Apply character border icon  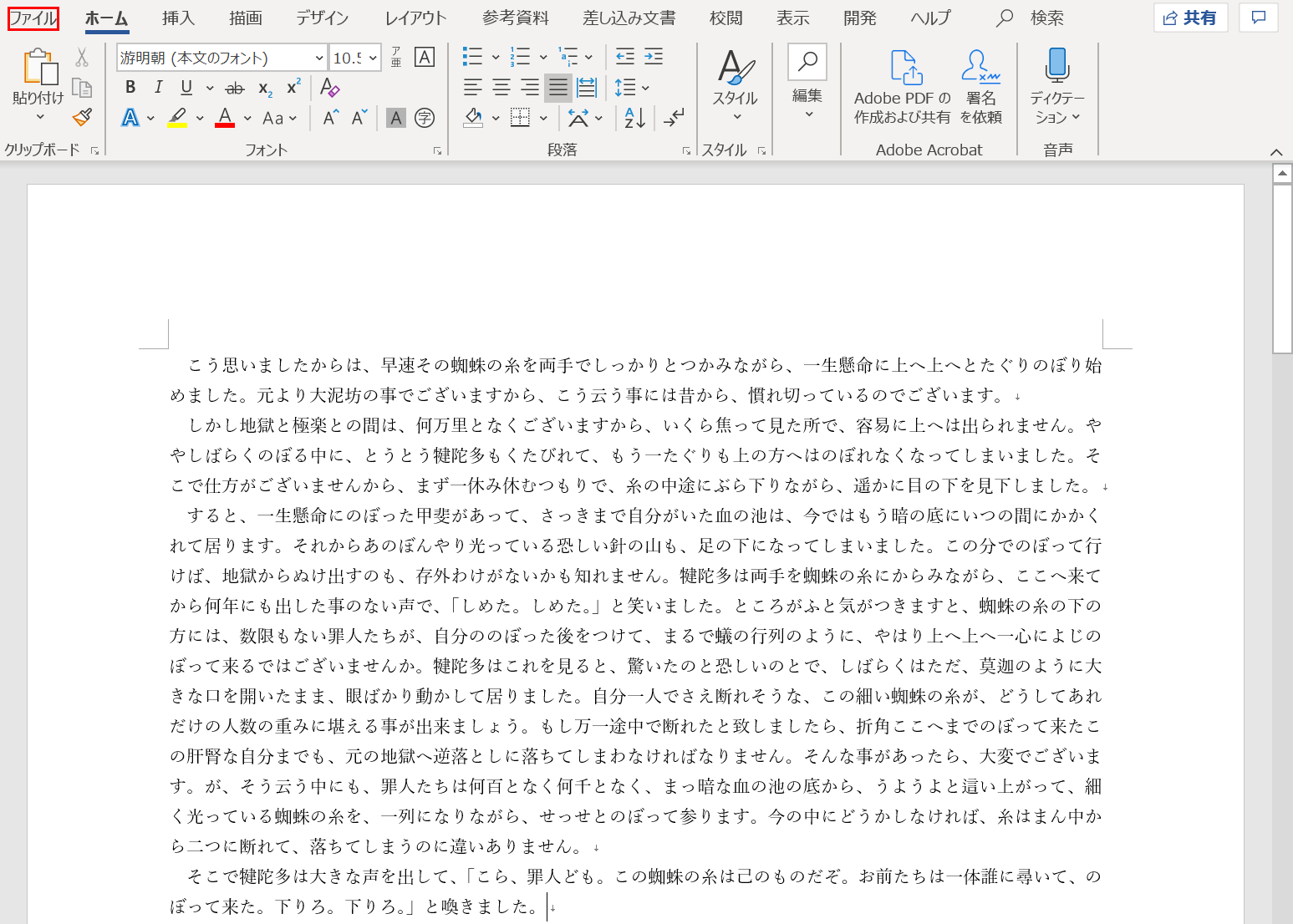click(x=425, y=57)
